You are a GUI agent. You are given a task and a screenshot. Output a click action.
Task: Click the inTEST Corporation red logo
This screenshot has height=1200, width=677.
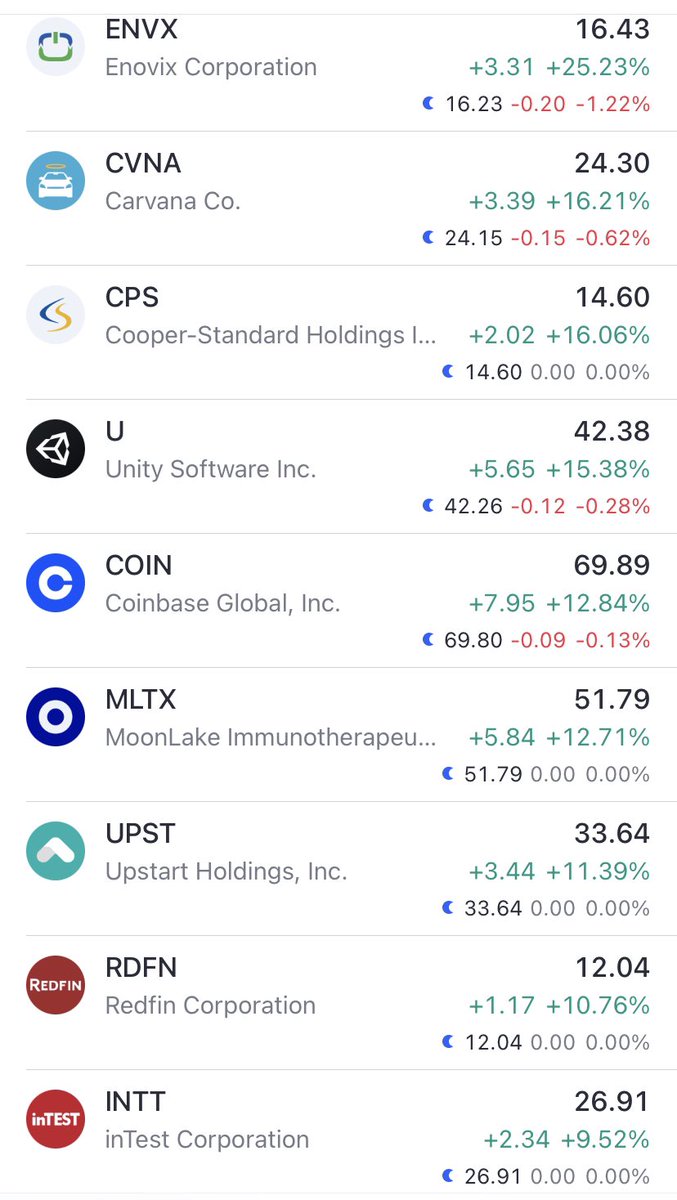coord(55,1118)
